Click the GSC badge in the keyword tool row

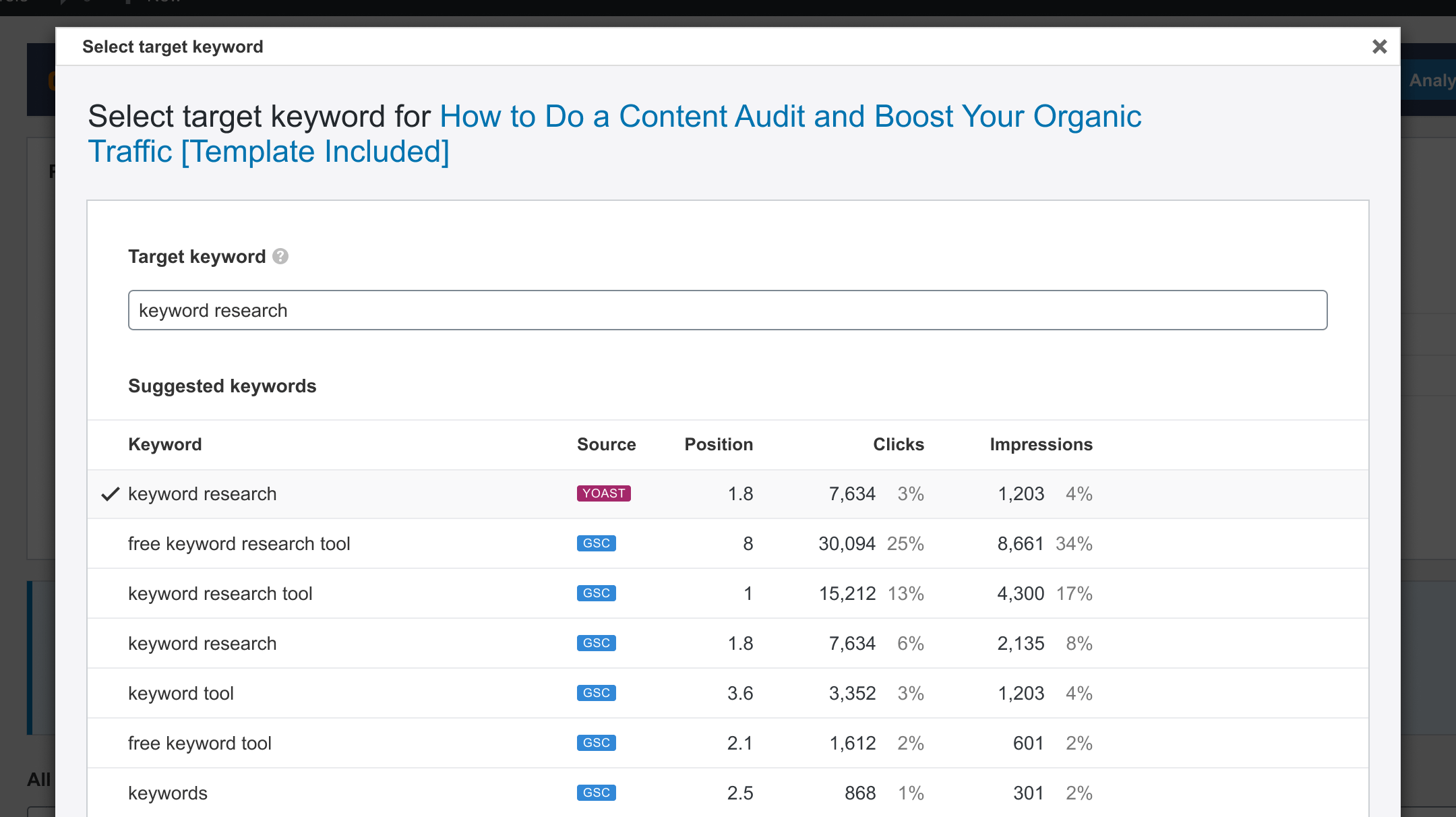coord(596,693)
